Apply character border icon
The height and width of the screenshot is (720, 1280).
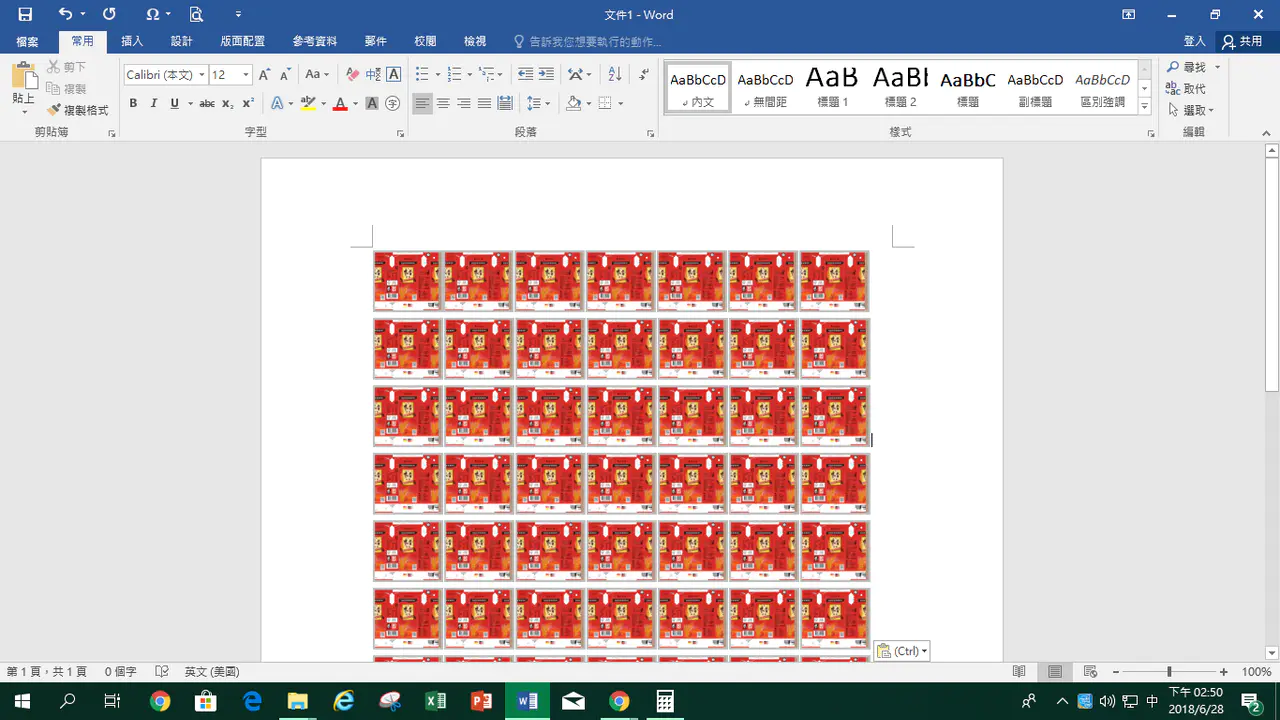[394, 75]
